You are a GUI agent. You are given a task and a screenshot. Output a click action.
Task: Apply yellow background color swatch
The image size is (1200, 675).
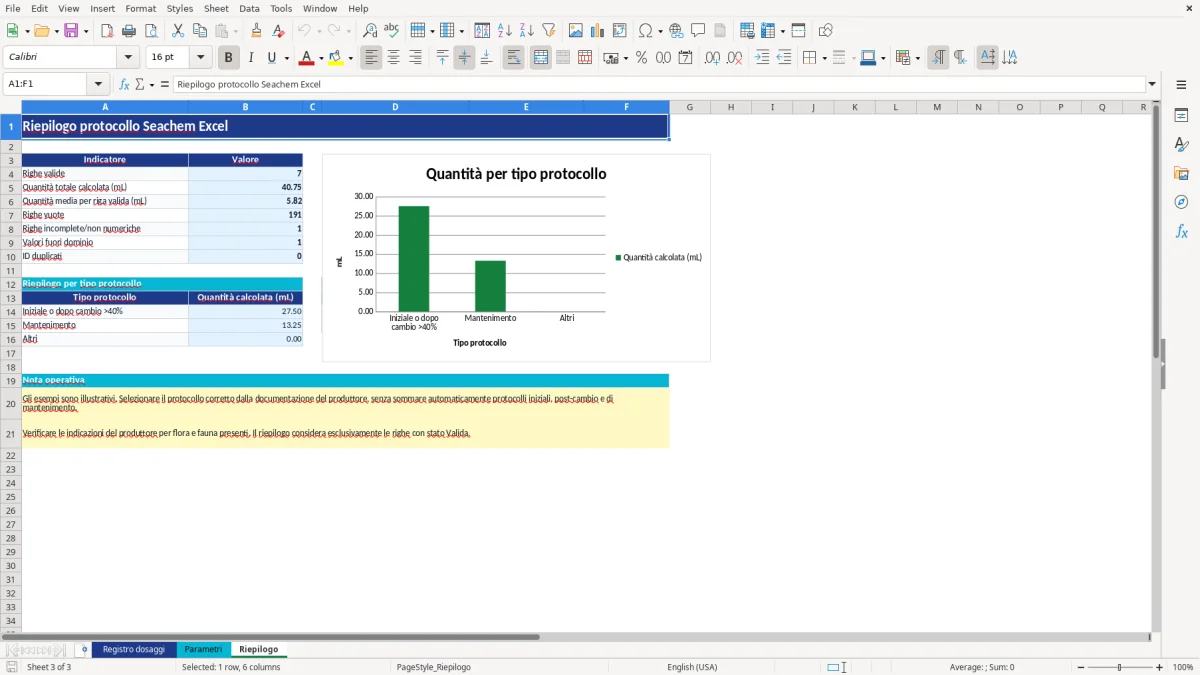pyautogui.click(x=336, y=58)
